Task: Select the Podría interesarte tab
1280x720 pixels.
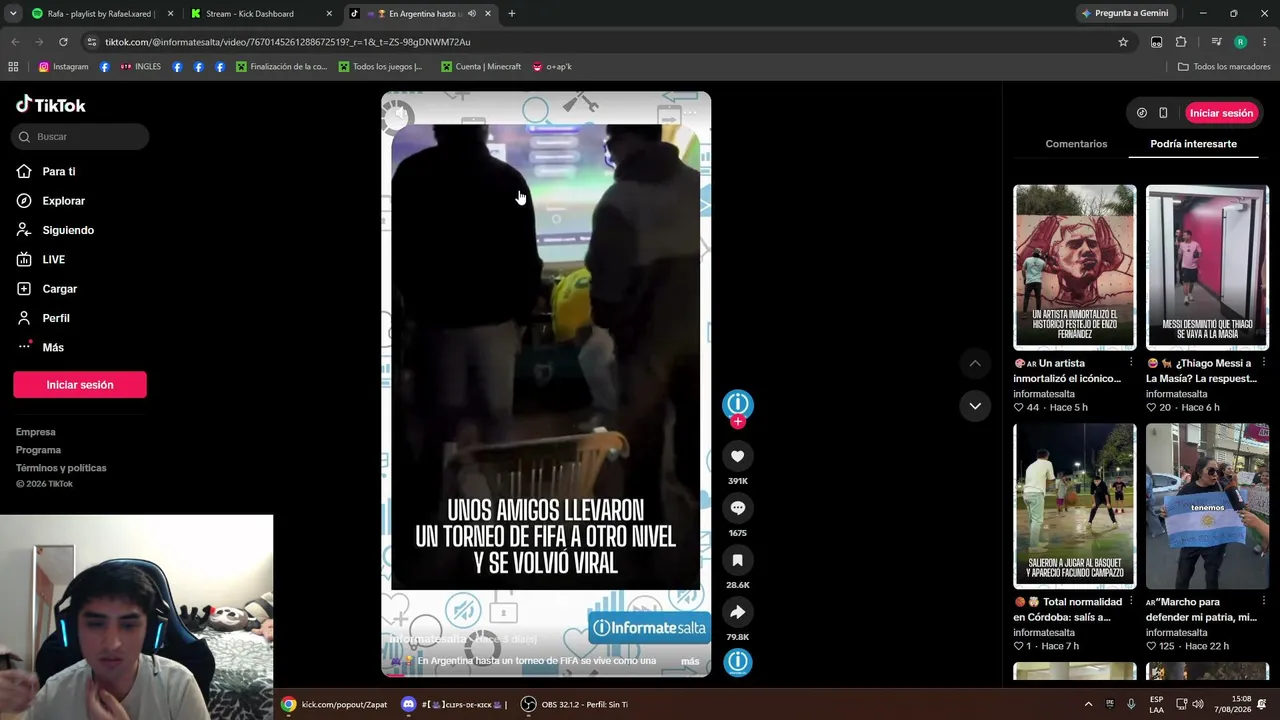Action: pyautogui.click(x=1193, y=144)
